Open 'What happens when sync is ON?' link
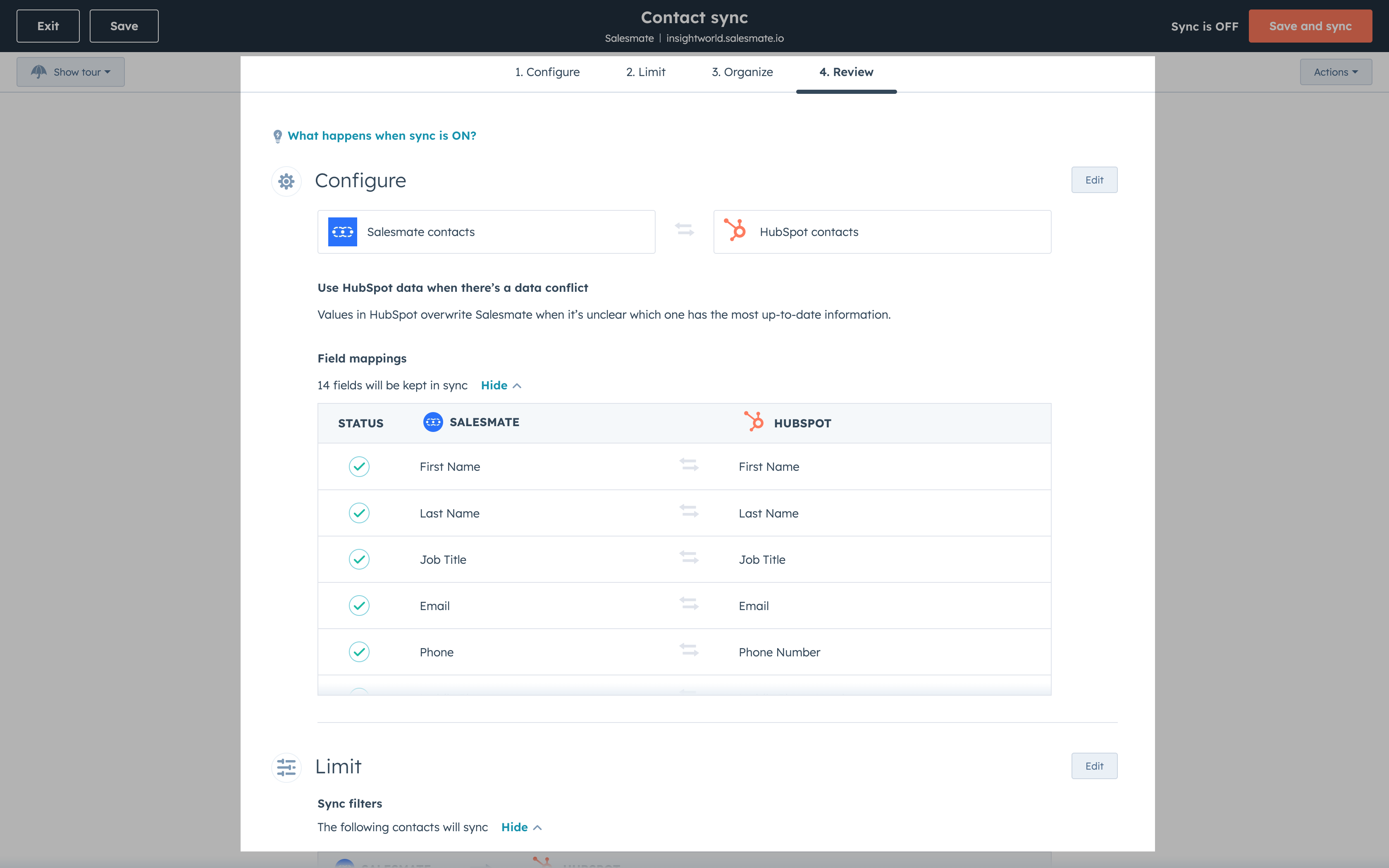Image resolution: width=1389 pixels, height=868 pixels. (x=382, y=136)
